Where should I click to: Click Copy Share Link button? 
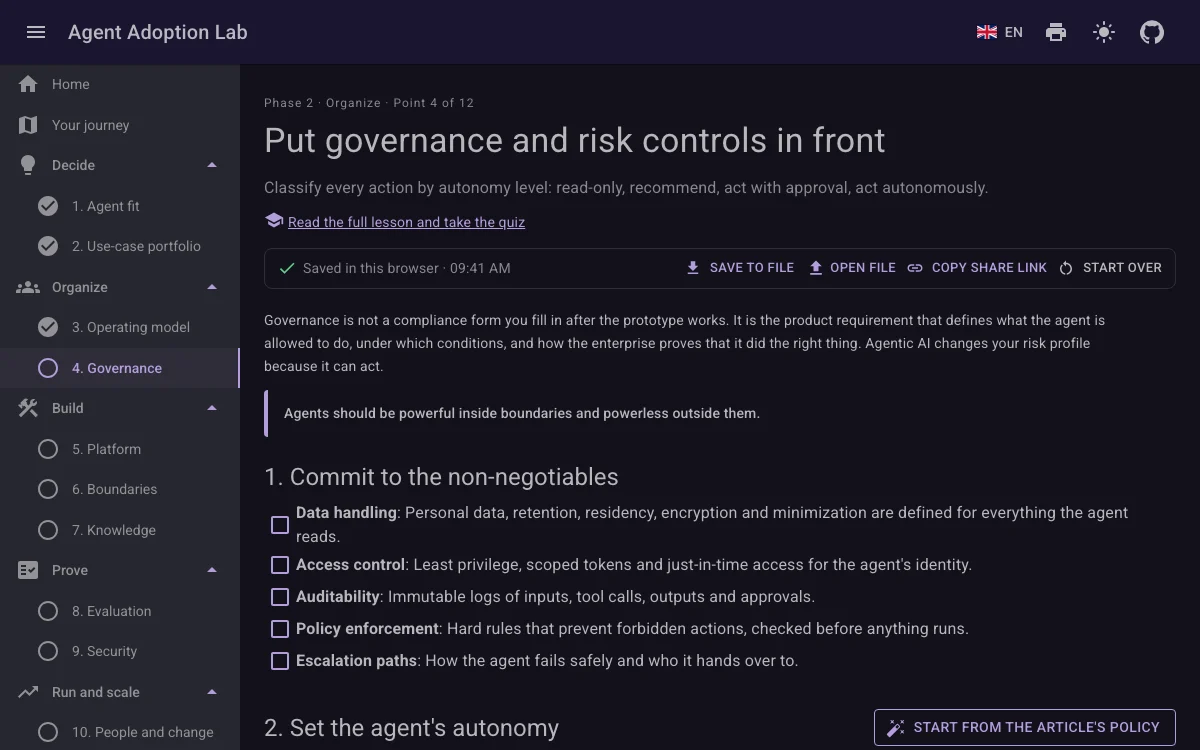[977, 268]
